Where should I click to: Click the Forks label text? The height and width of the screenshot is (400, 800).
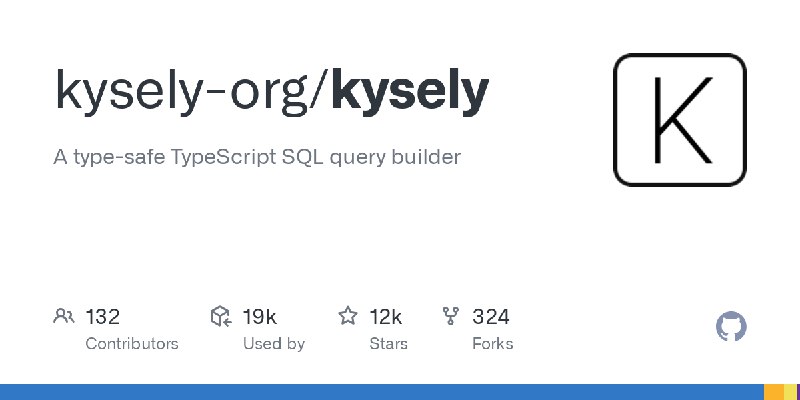pyautogui.click(x=493, y=344)
